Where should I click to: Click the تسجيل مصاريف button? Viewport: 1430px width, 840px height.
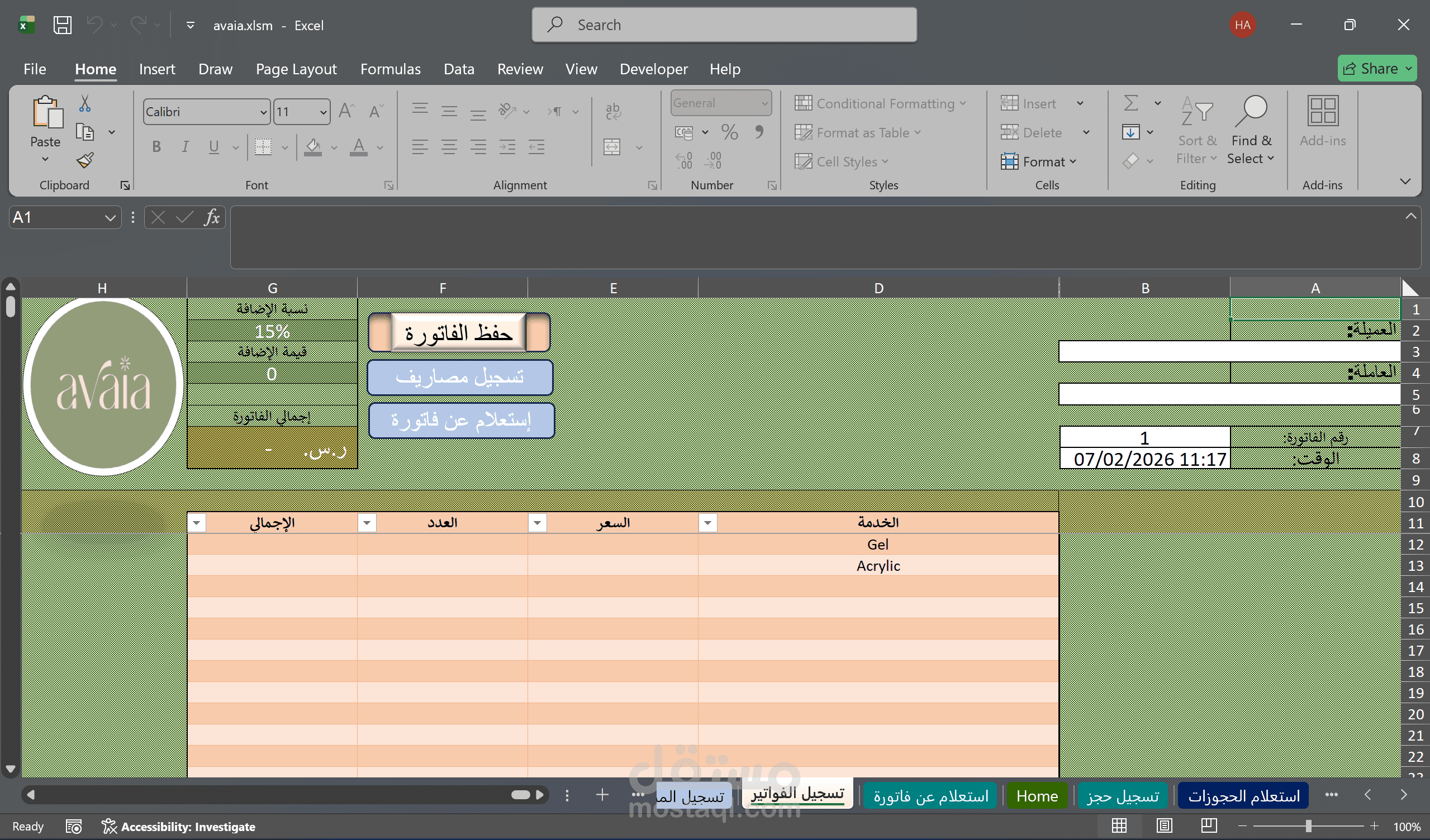click(x=460, y=377)
